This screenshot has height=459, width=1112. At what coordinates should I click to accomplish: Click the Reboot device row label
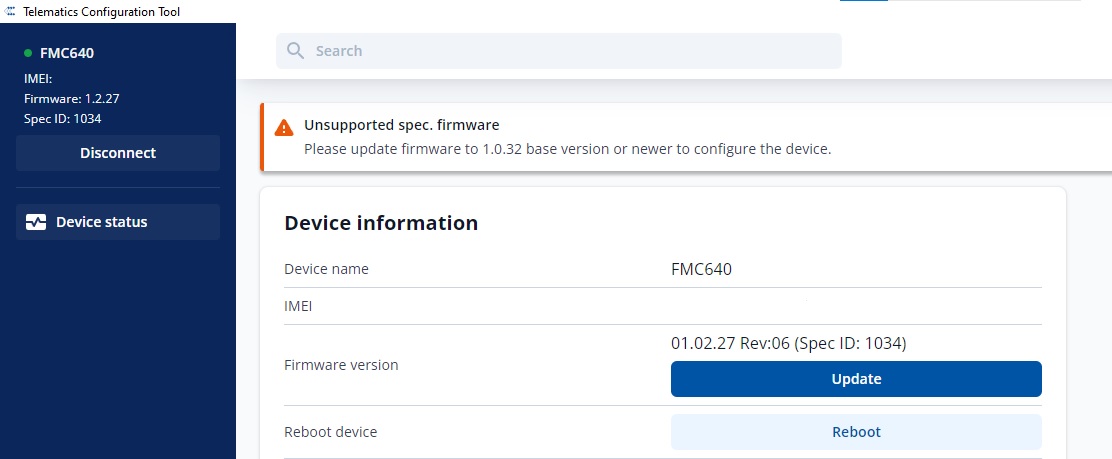331,432
